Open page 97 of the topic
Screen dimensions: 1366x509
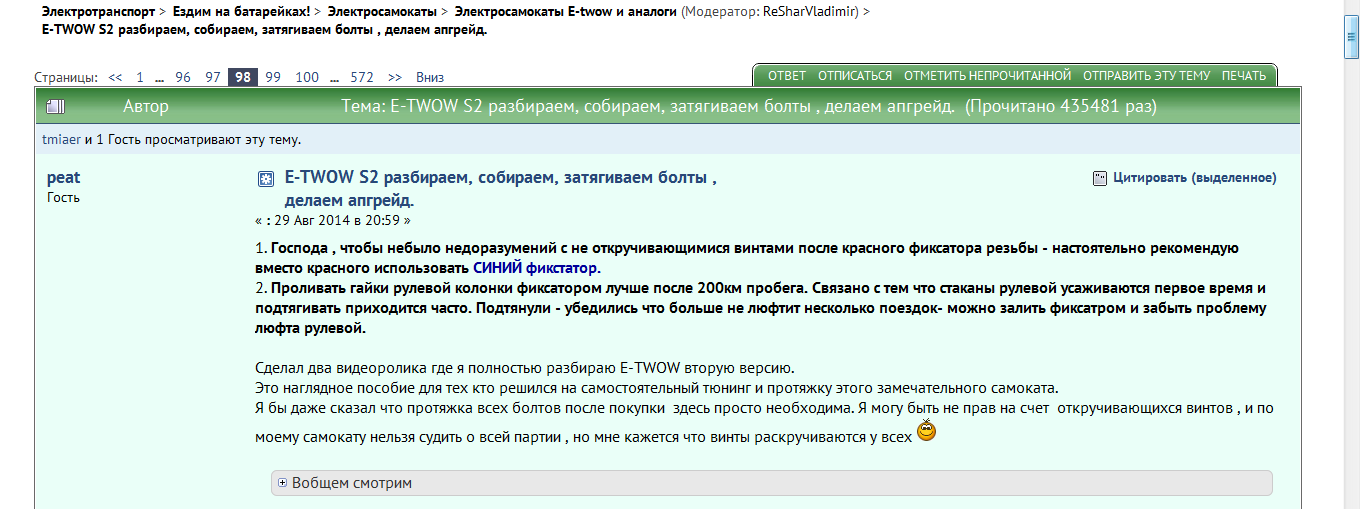[212, 77]
